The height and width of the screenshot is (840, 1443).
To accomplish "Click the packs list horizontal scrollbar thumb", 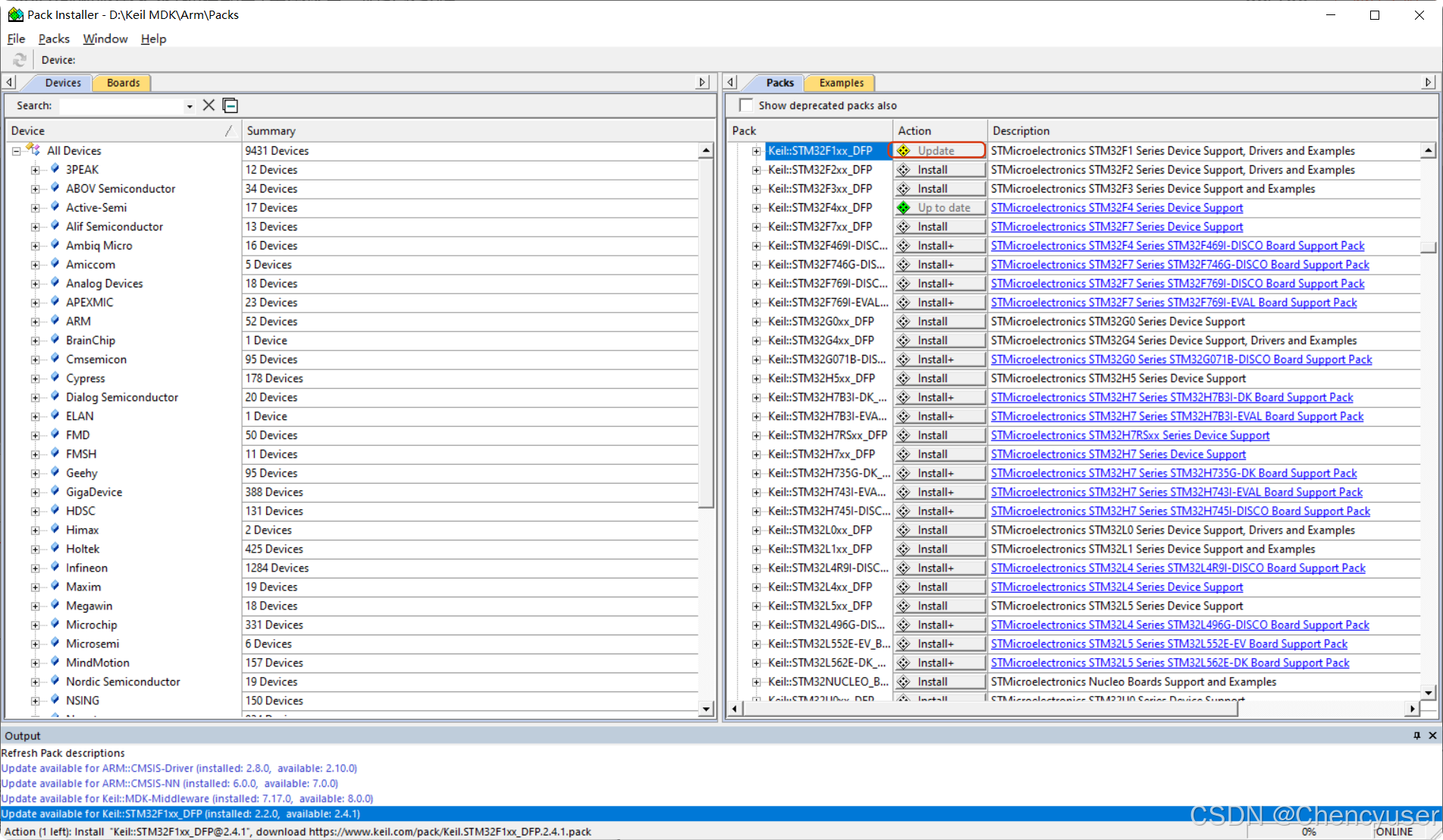I will 990,708.
